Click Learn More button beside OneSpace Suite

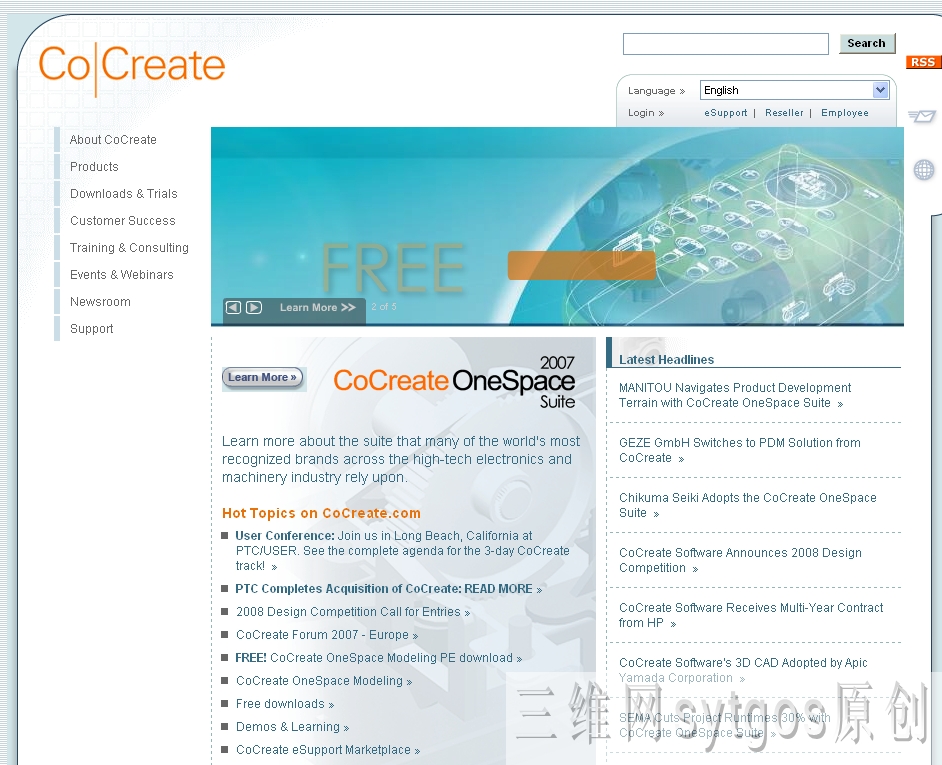tap(263, 377)
